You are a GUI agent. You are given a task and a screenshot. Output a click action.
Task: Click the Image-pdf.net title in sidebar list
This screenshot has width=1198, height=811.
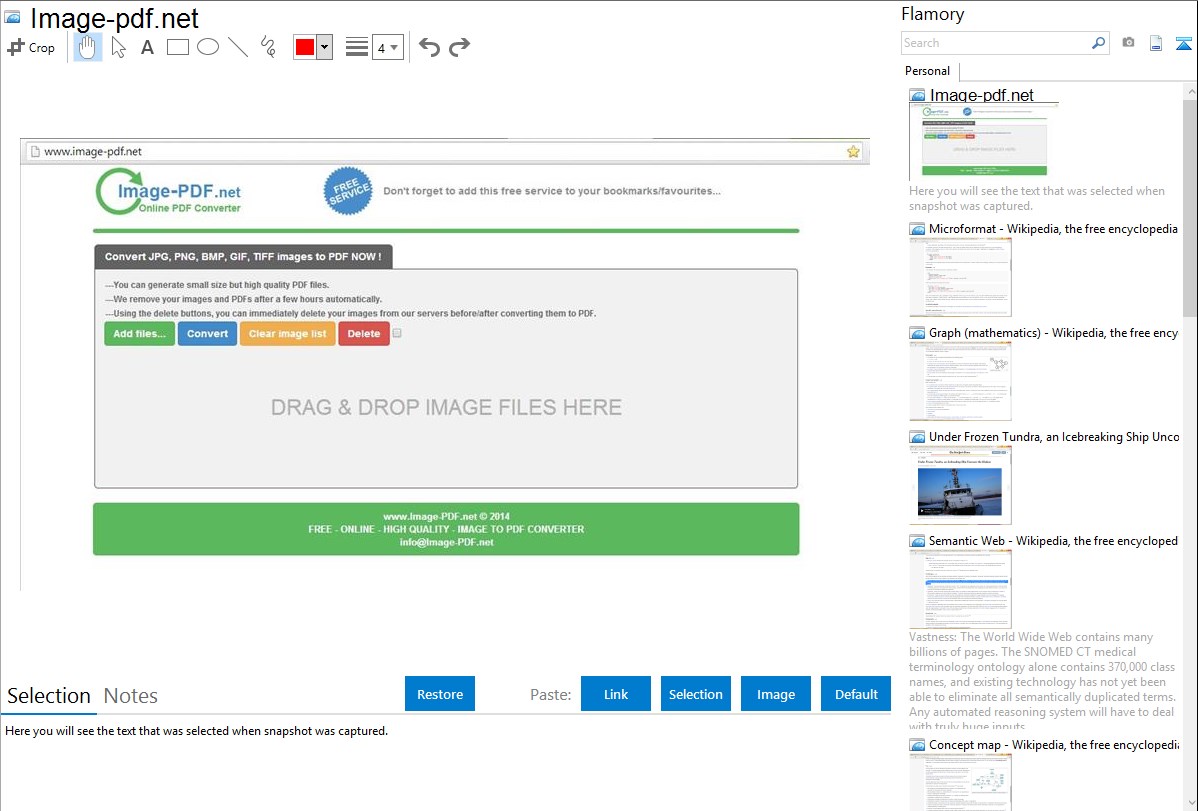click(x=981, y=95)
